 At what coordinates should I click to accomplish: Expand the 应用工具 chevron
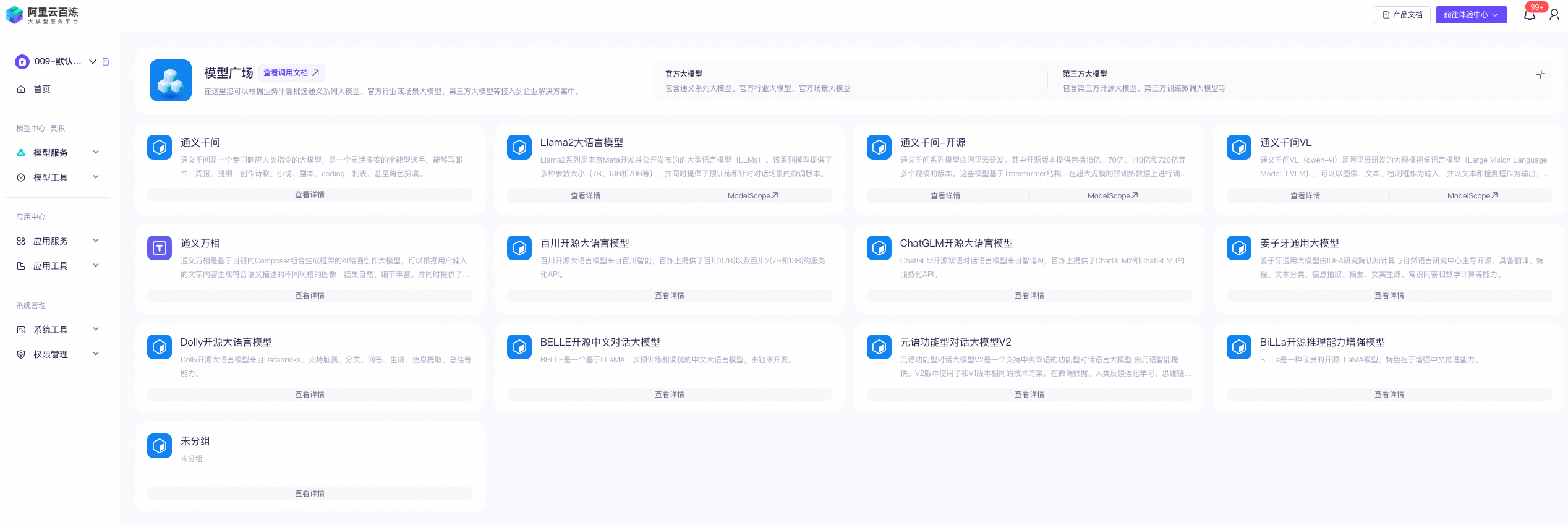[96, 265]
